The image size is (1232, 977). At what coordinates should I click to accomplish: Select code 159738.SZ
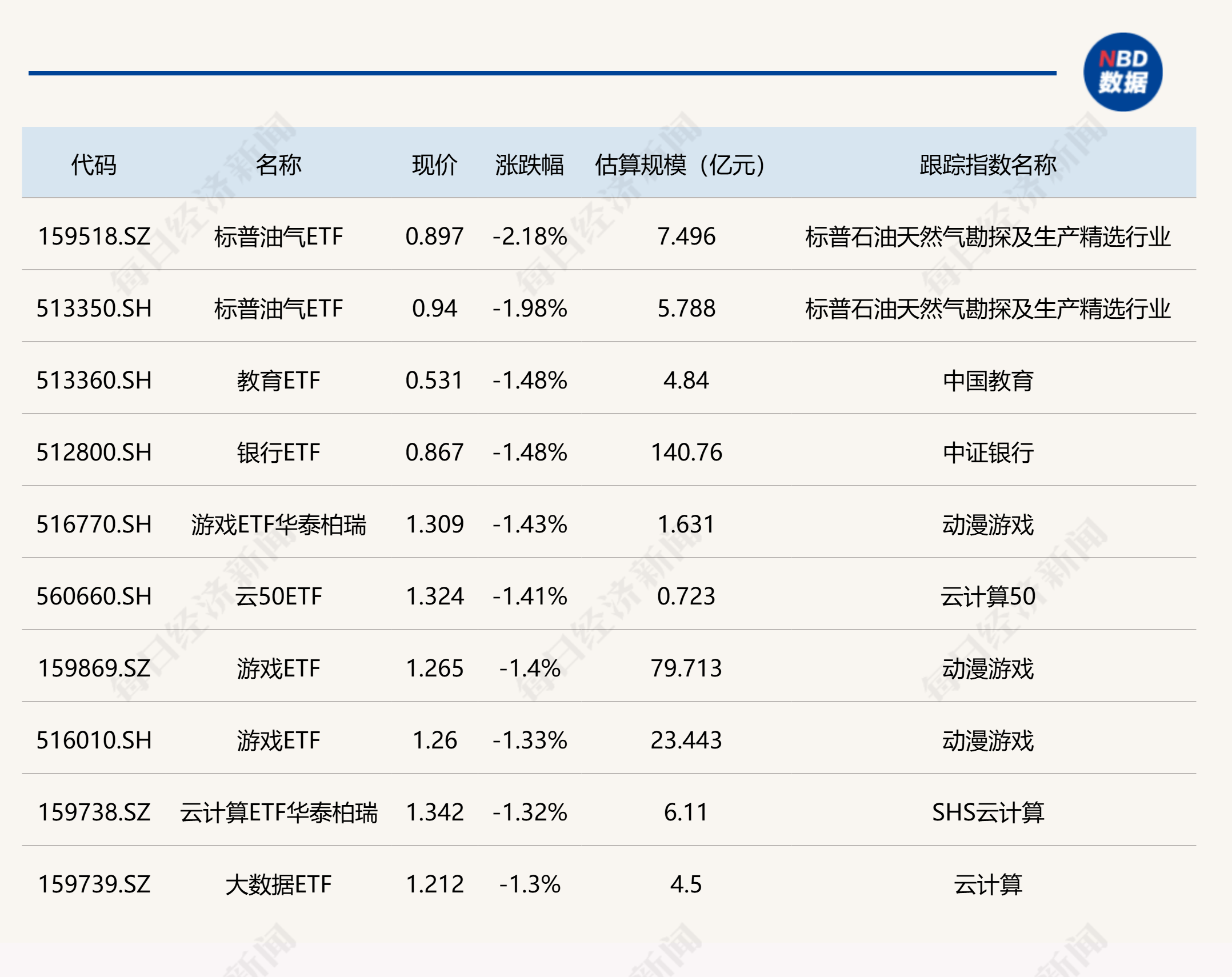tap(94, 812)
